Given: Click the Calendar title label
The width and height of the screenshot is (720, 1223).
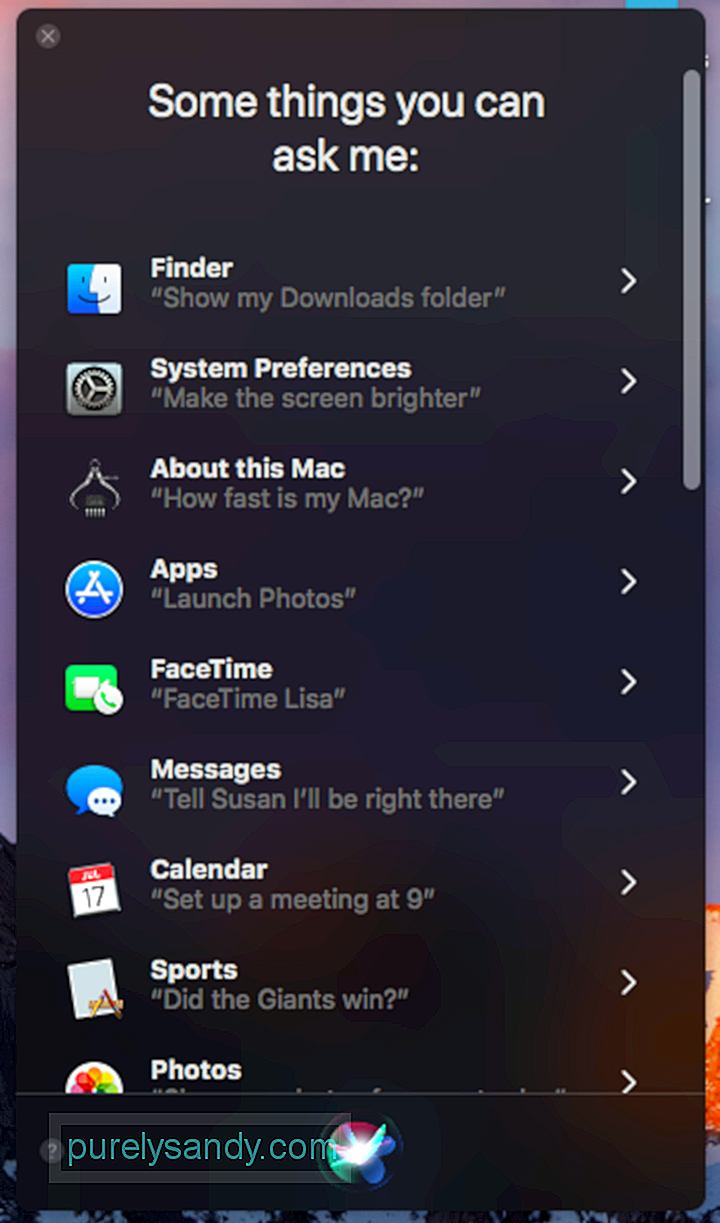Looking at the screenshot, I should 209,868.
